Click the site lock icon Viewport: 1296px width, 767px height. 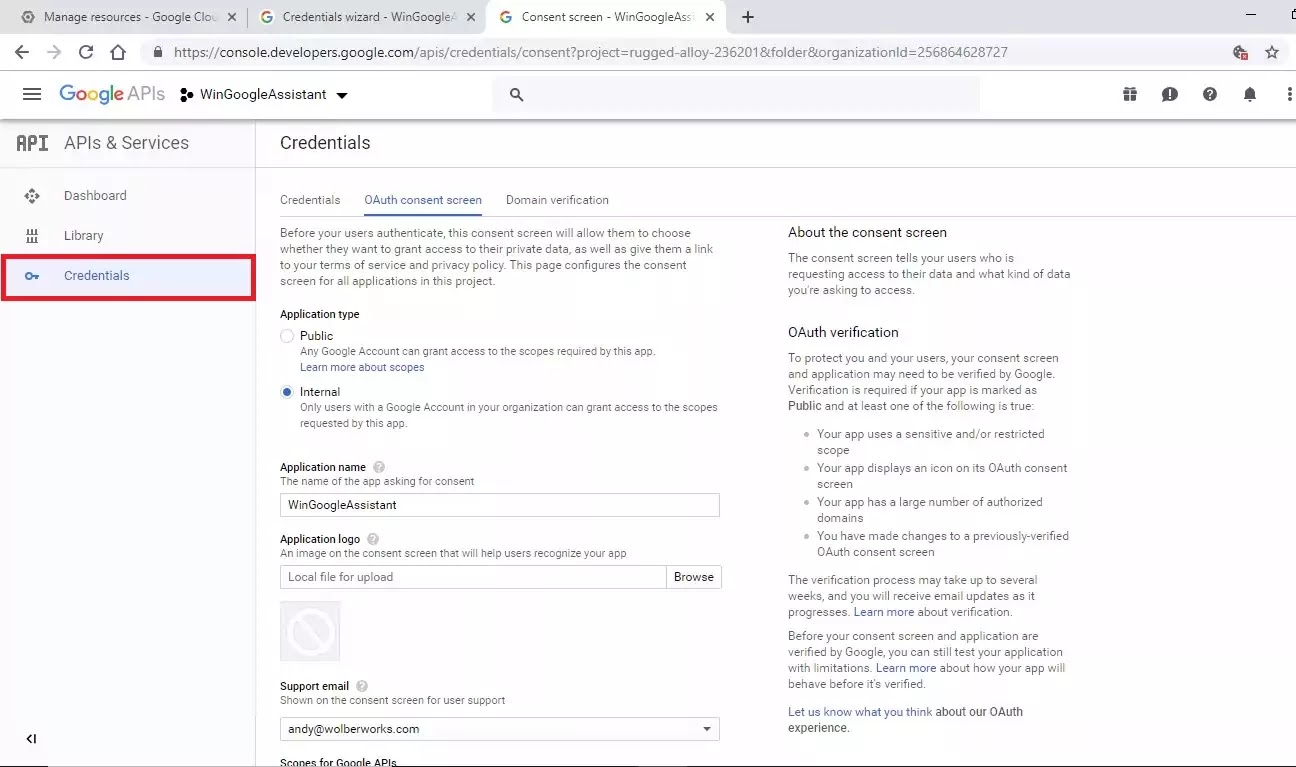coord(157,52)
